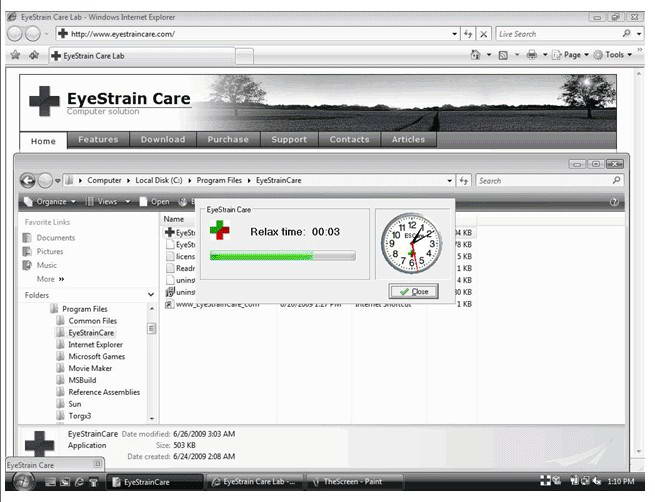Click the refresh icon in IE address bar
Screen dimensions: 655x502
point(468,34)
